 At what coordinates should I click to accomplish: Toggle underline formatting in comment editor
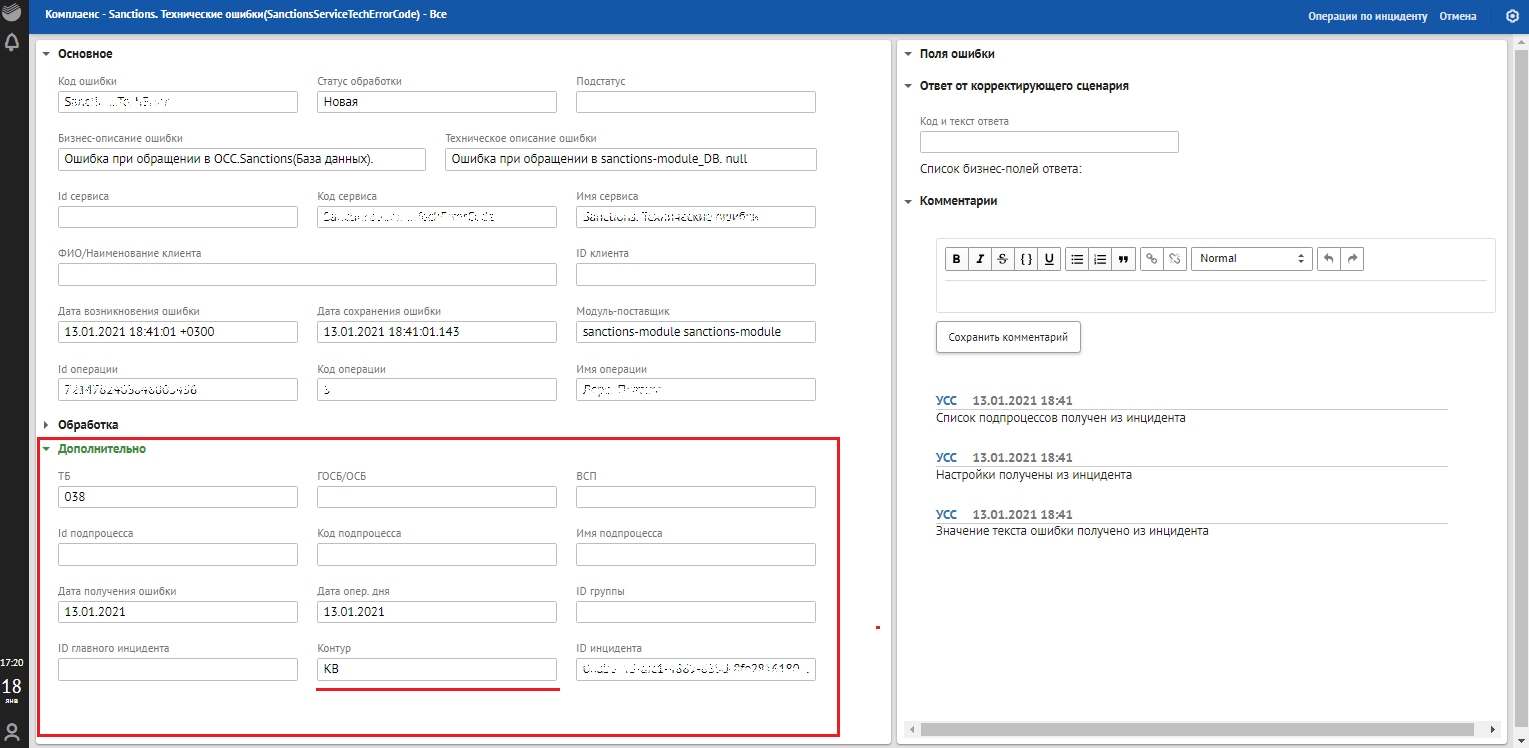(x=1049, y=259)
